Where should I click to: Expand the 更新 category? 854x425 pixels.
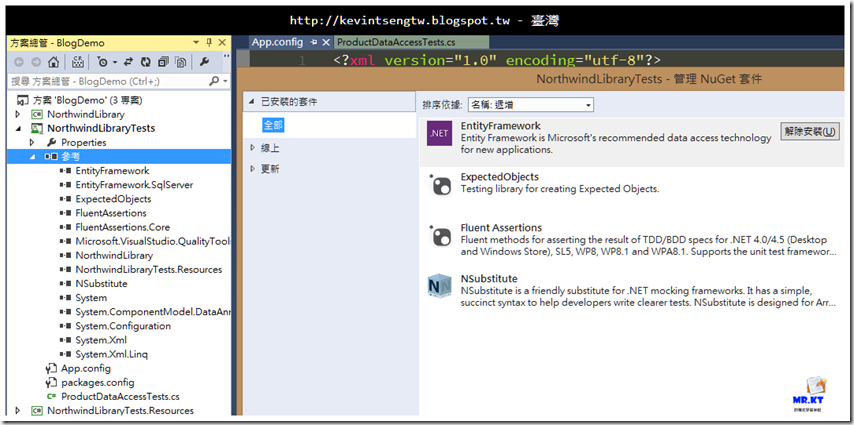click(x=252, y=169)
